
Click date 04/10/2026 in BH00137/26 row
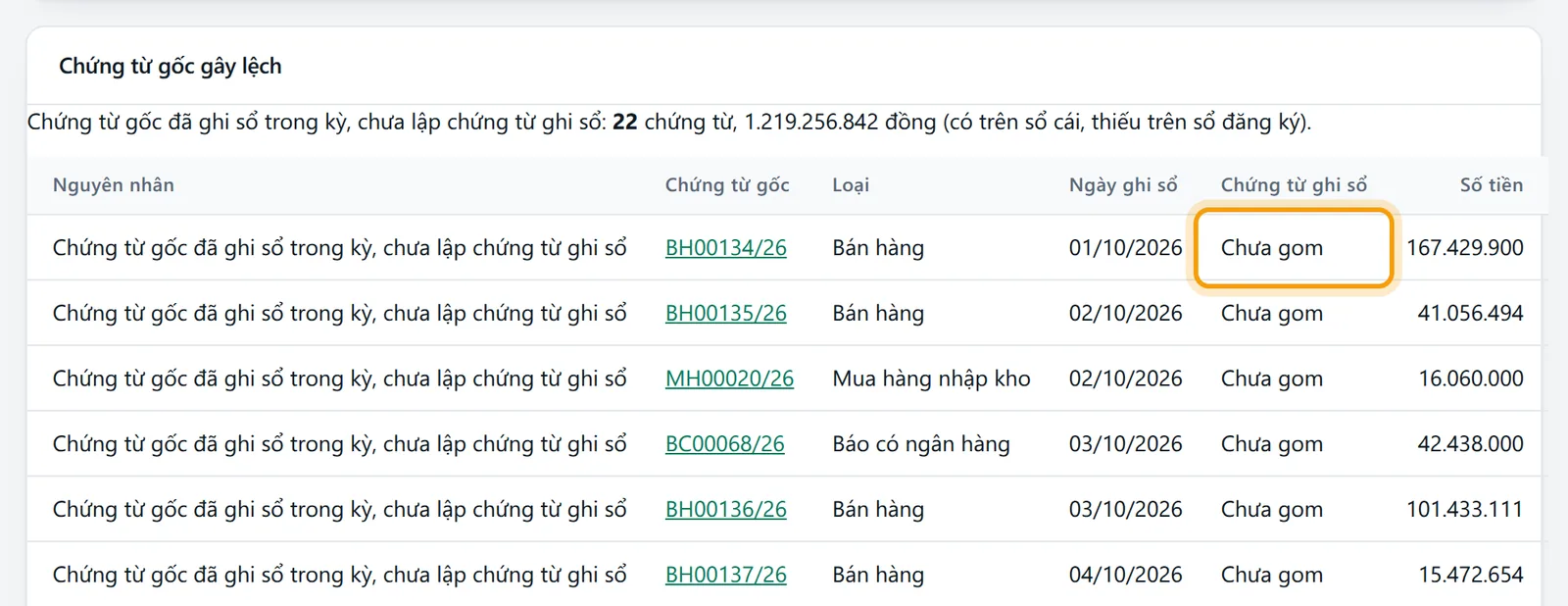1126,575
